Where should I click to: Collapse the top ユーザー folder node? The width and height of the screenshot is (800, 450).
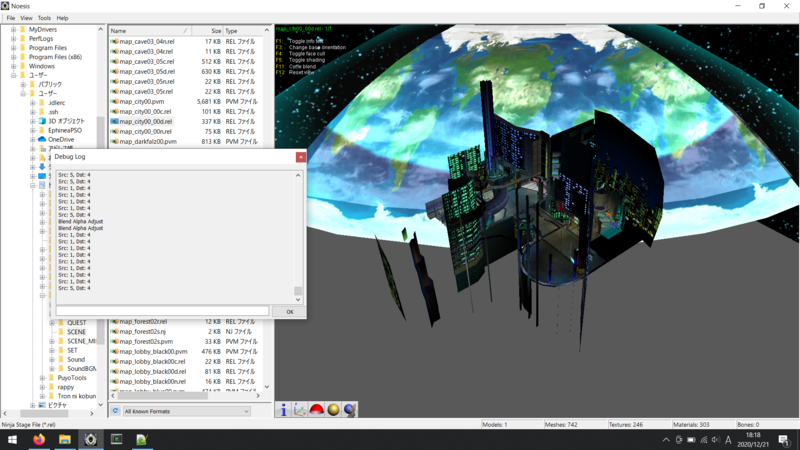pos(14,76)
